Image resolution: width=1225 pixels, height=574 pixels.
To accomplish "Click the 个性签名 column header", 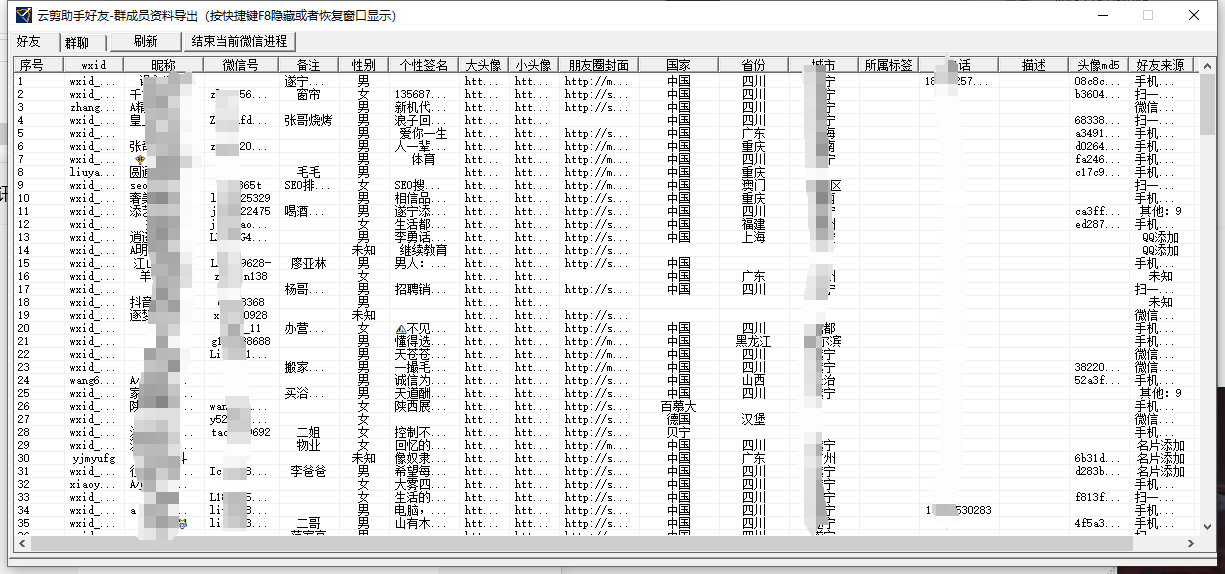I will (423, 65).
